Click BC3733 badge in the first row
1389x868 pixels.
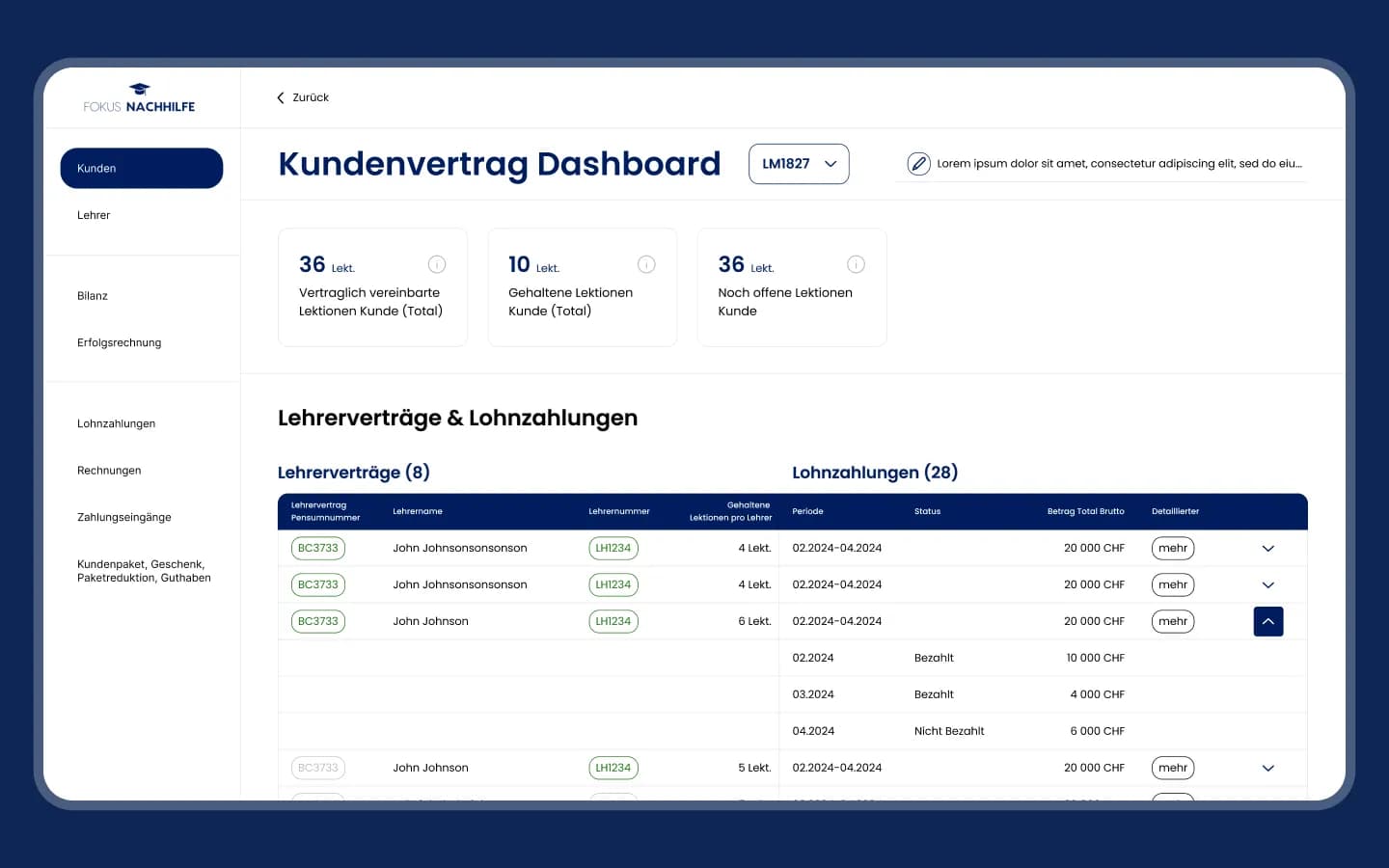(318, 549)
